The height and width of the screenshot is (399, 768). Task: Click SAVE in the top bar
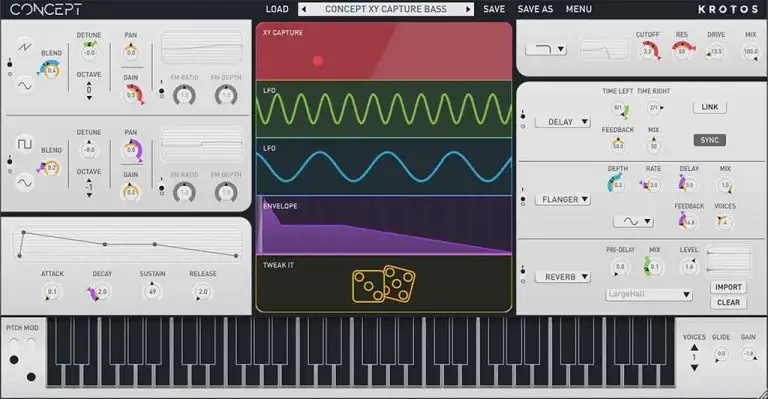pos(494,9)
